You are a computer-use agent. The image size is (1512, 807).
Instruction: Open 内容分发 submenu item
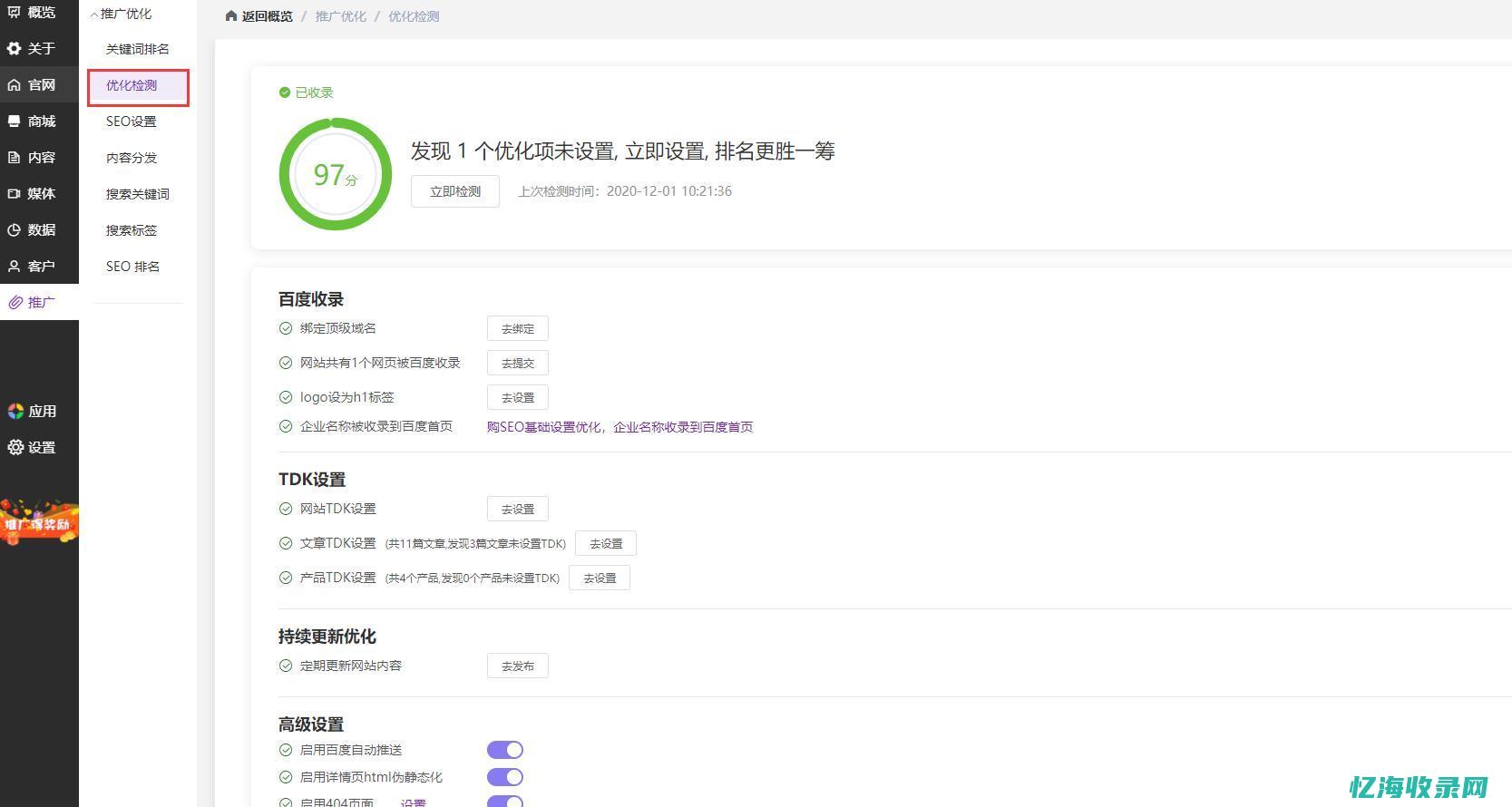(x=132, y=158)
